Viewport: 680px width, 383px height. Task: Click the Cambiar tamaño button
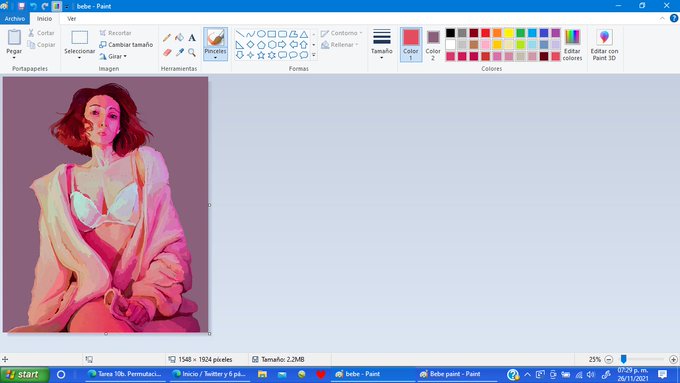click(126, 45)
